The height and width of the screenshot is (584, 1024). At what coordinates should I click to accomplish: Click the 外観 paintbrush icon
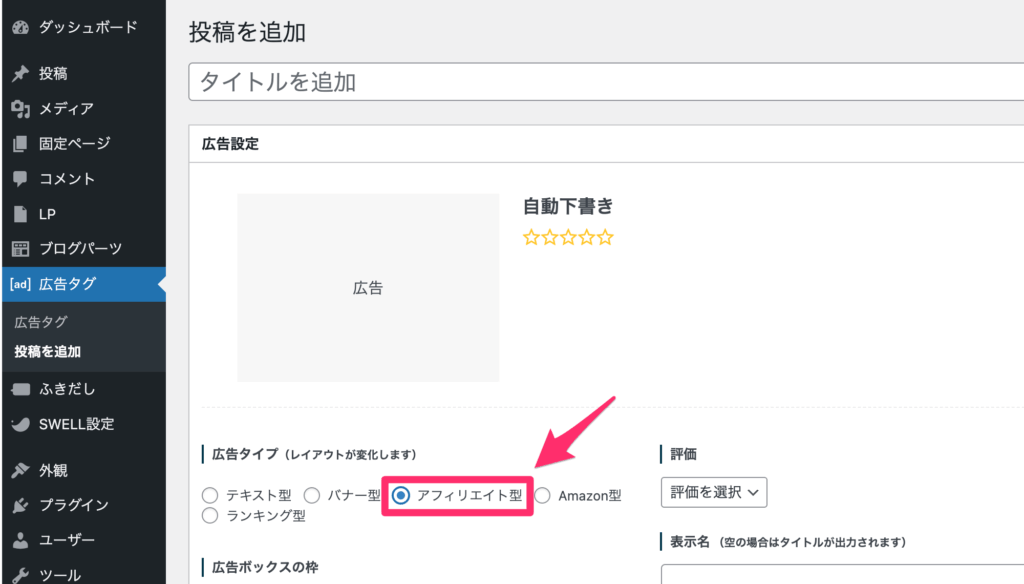click(20, 470)
